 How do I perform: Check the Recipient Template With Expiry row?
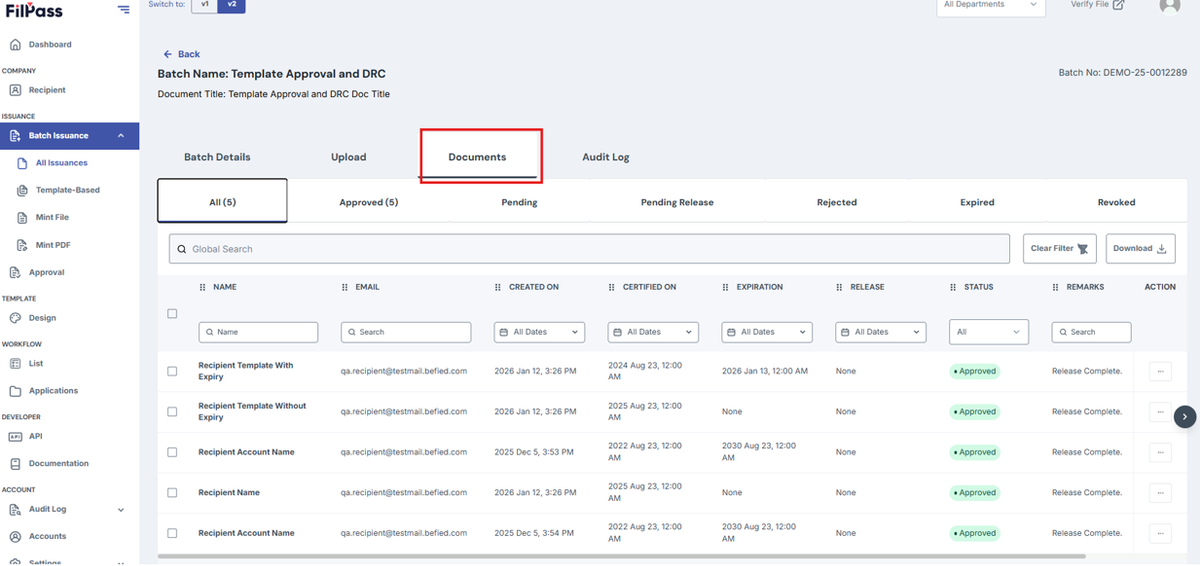[172, 371]
